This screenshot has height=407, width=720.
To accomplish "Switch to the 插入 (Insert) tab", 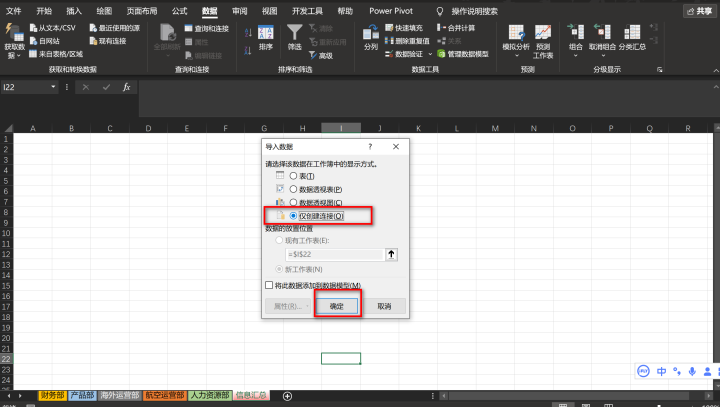I will 74,11.
